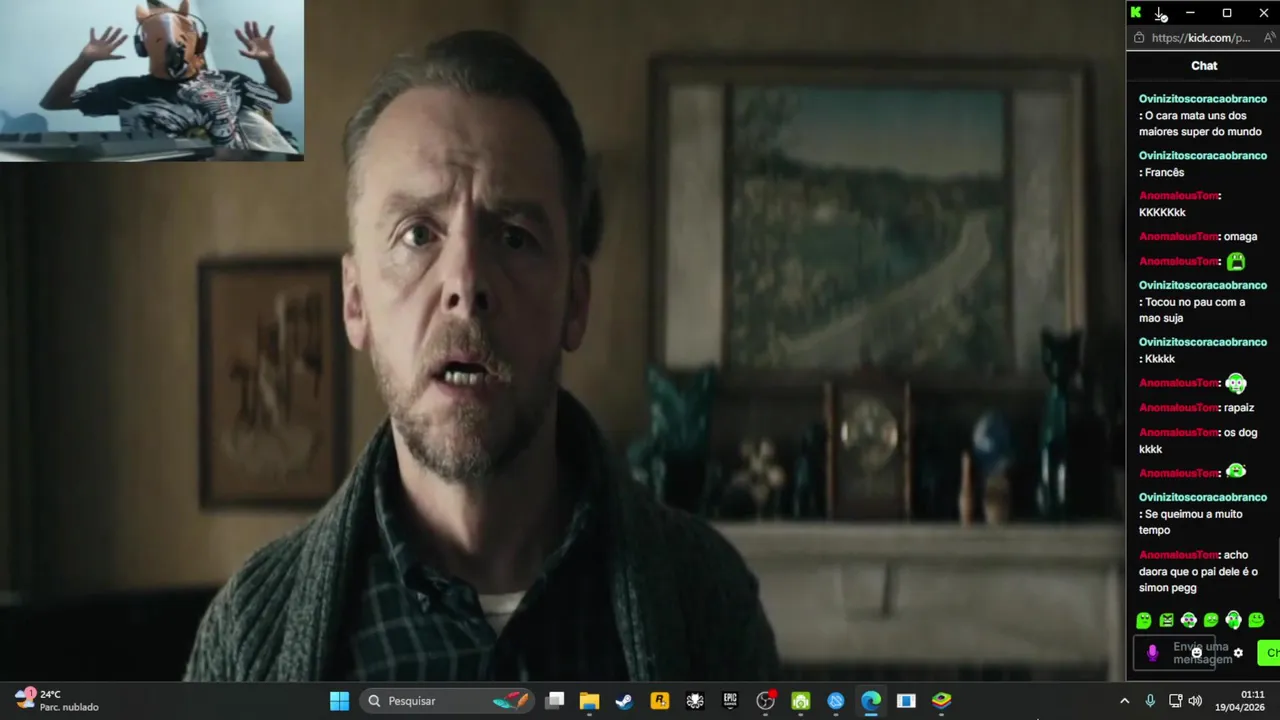Launch Steam from the taskbar
Viewport: 1280px width, 720px height.
click(624, 701)
